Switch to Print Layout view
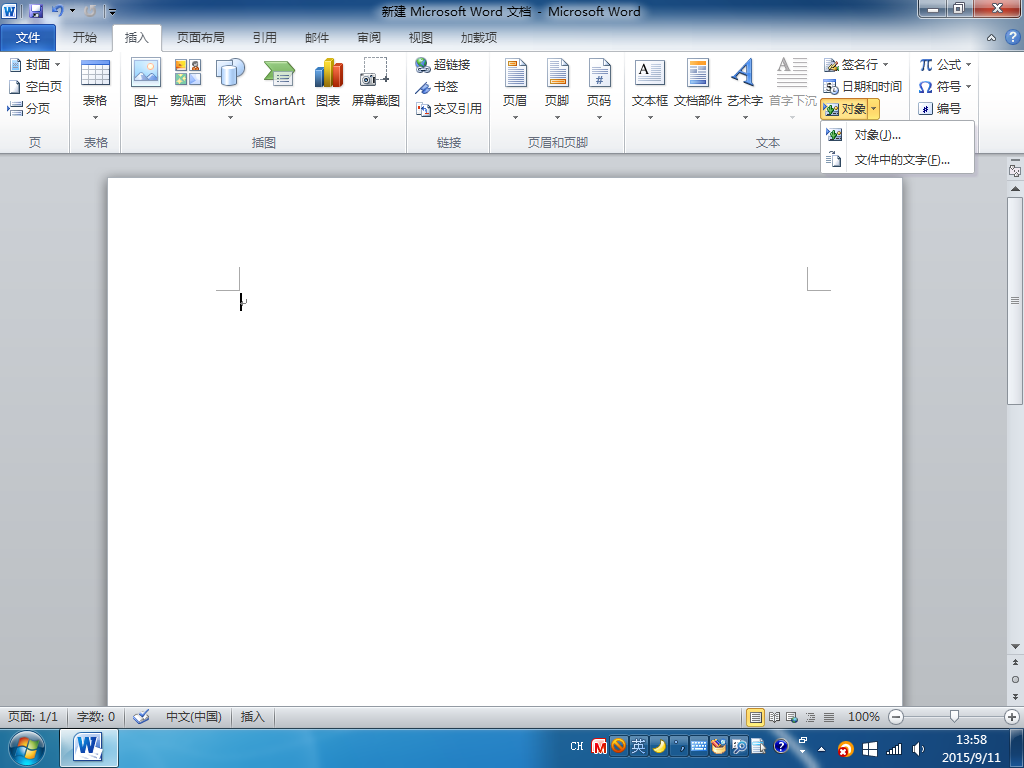 pyautogui.click(x=755, y=717)
